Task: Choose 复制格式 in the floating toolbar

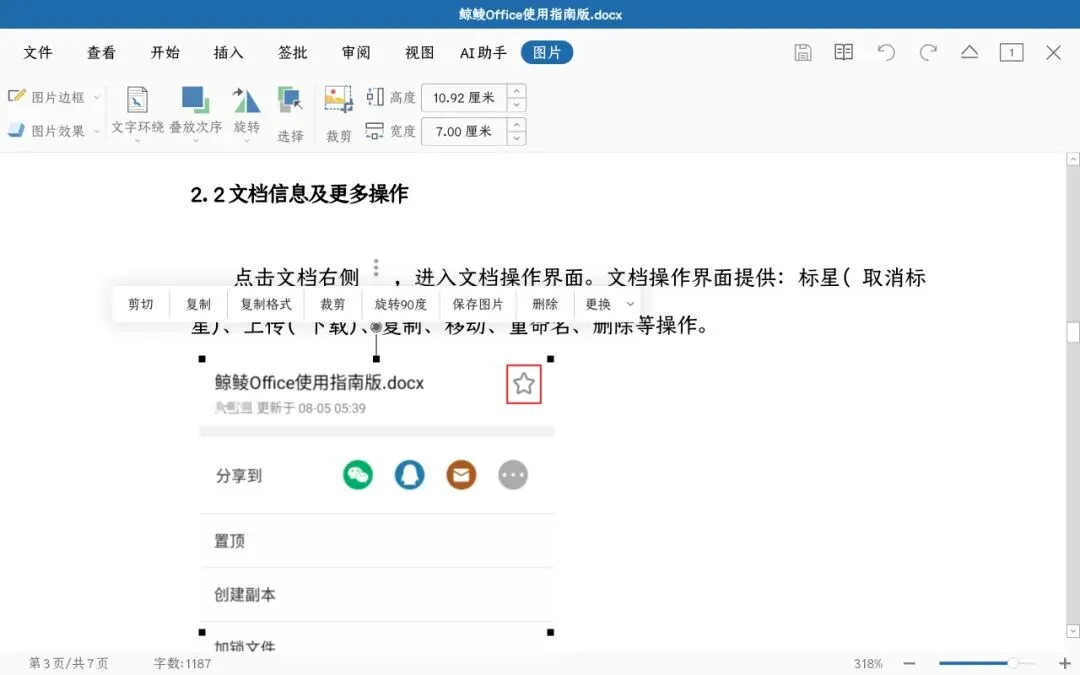Action: (266, 304)
